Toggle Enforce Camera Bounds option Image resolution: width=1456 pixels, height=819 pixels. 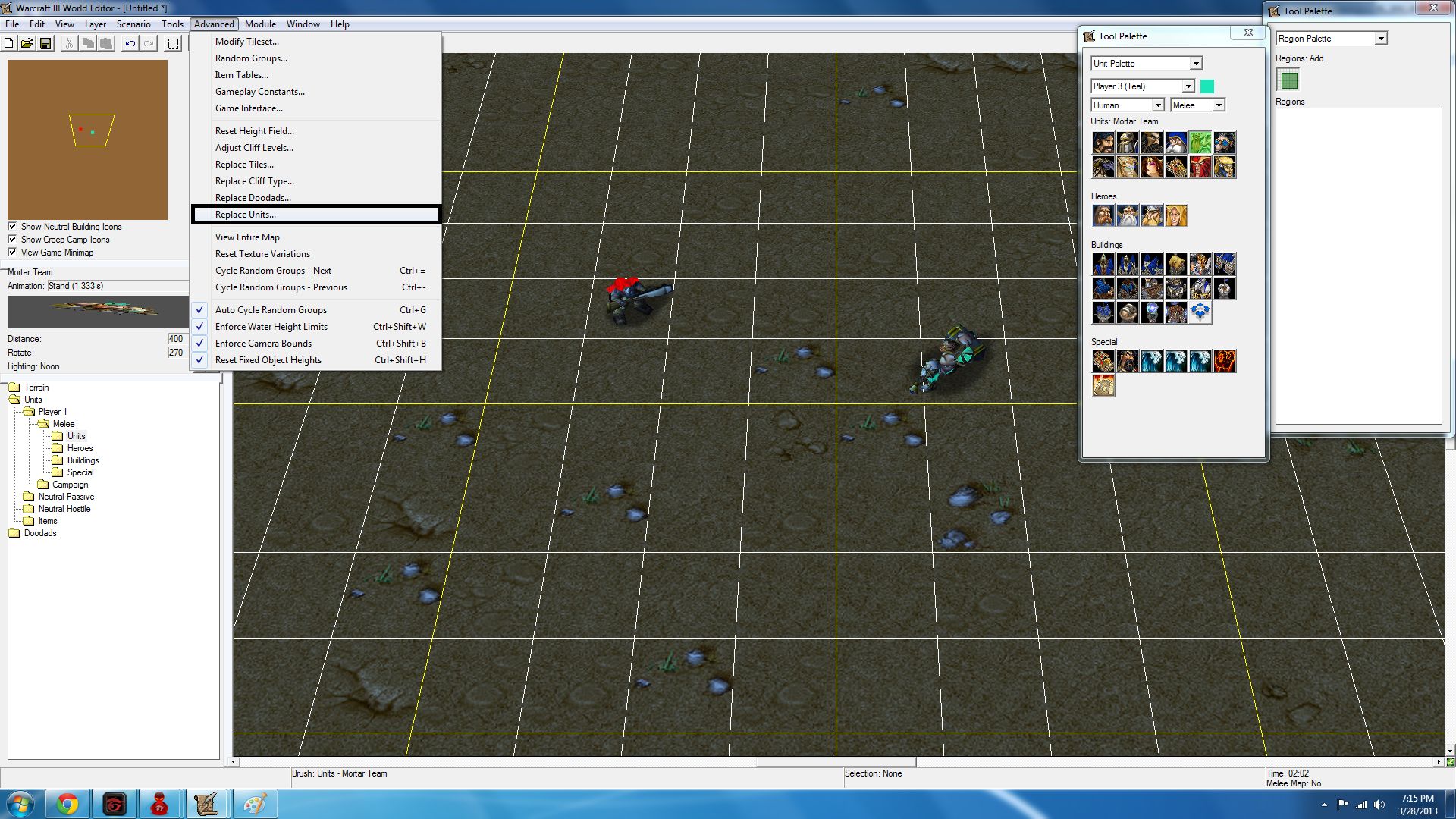[316, 344]
